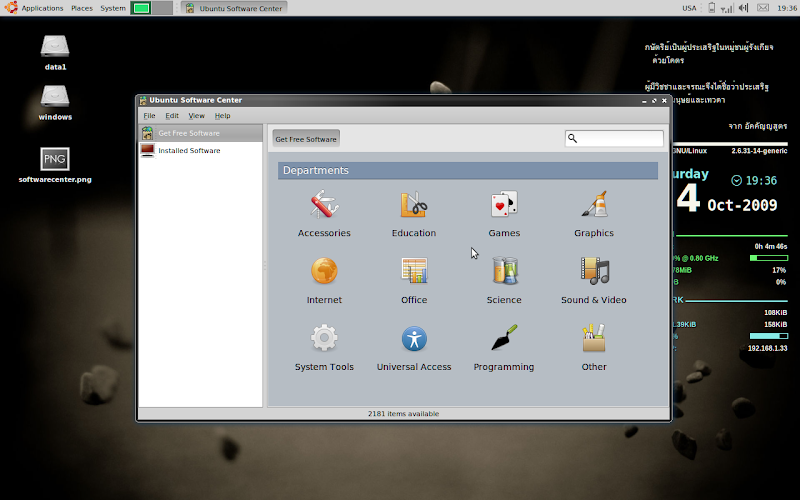The width and height of the screenshot is (800, 500).
Task: Click the volume icon in top panel
Action: click(x=744, y=8)
